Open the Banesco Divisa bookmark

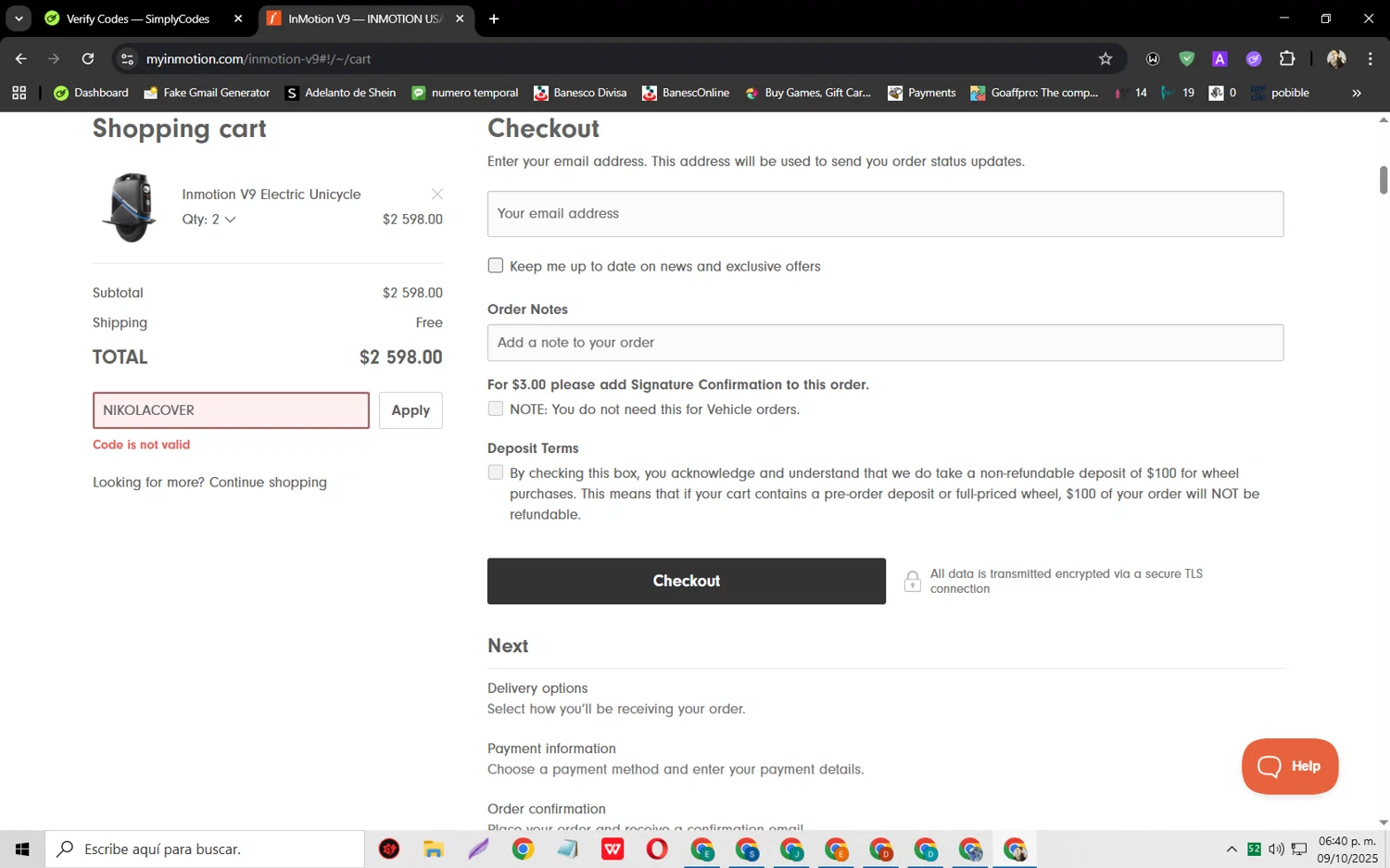click(580, 93)
